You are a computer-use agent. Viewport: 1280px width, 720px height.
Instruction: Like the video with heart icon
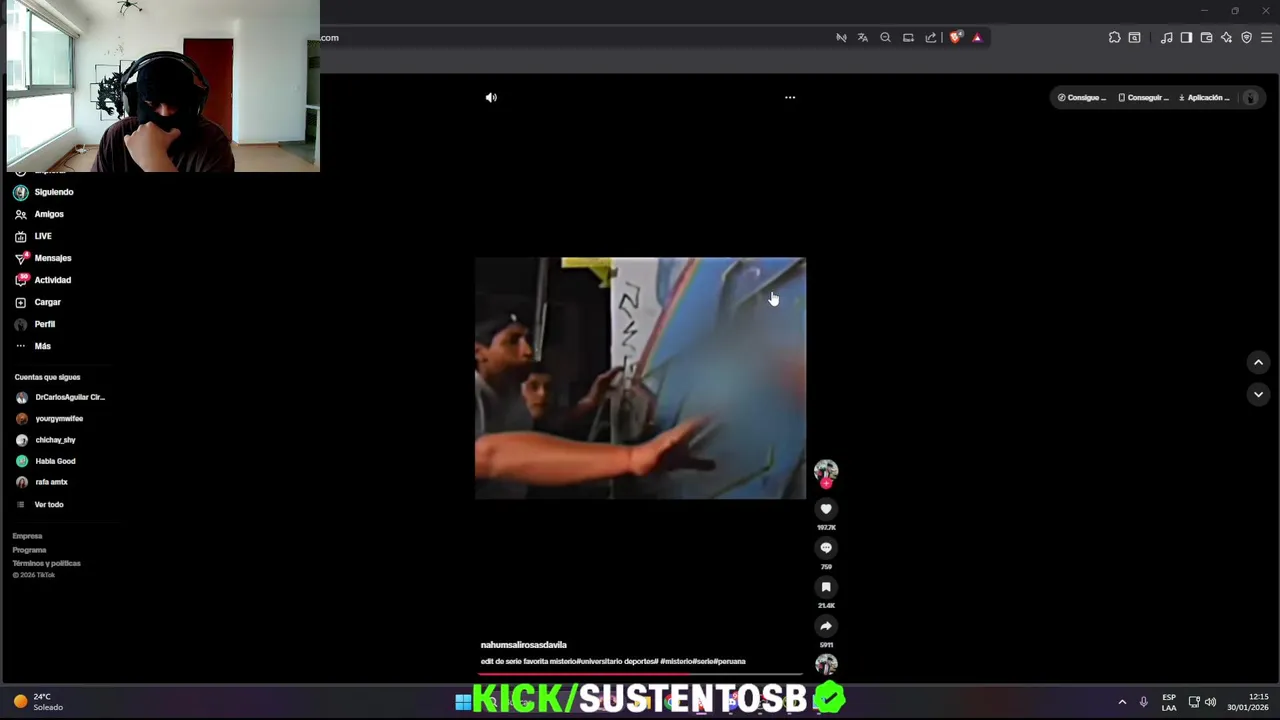click(x=826, y=509)
